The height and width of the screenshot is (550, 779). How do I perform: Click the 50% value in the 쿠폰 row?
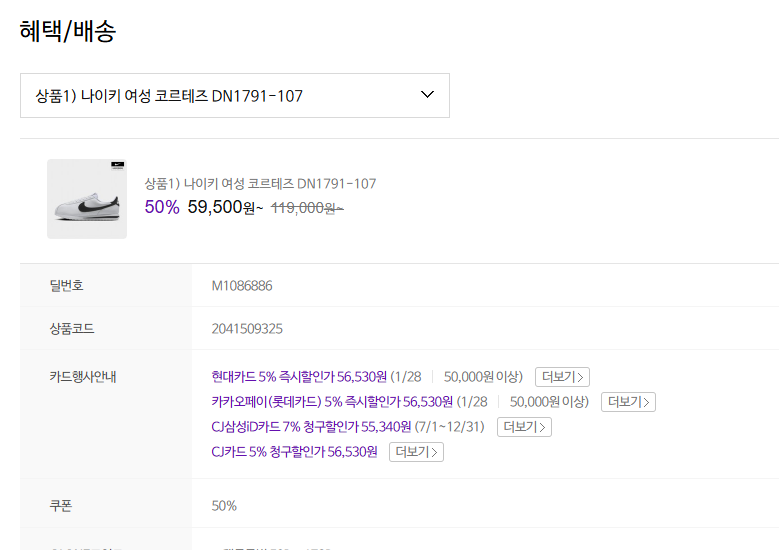click(x=224, y=506)
